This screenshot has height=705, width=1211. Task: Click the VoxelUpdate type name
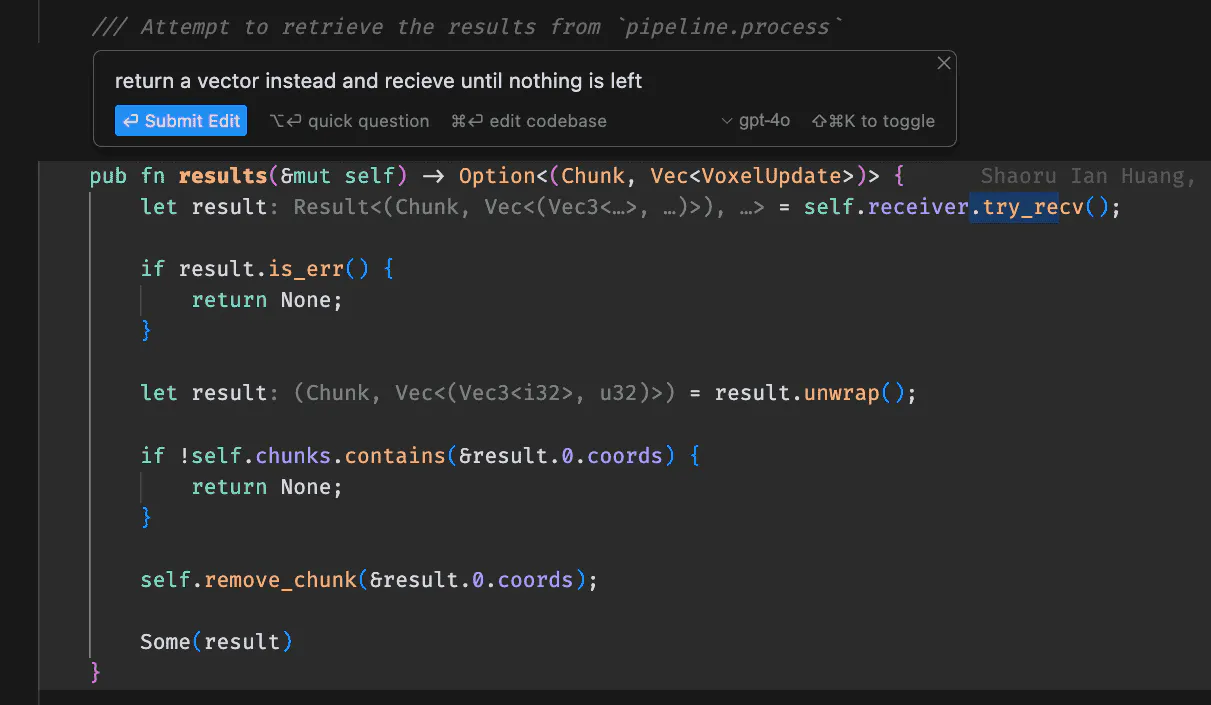pos(773,176)
